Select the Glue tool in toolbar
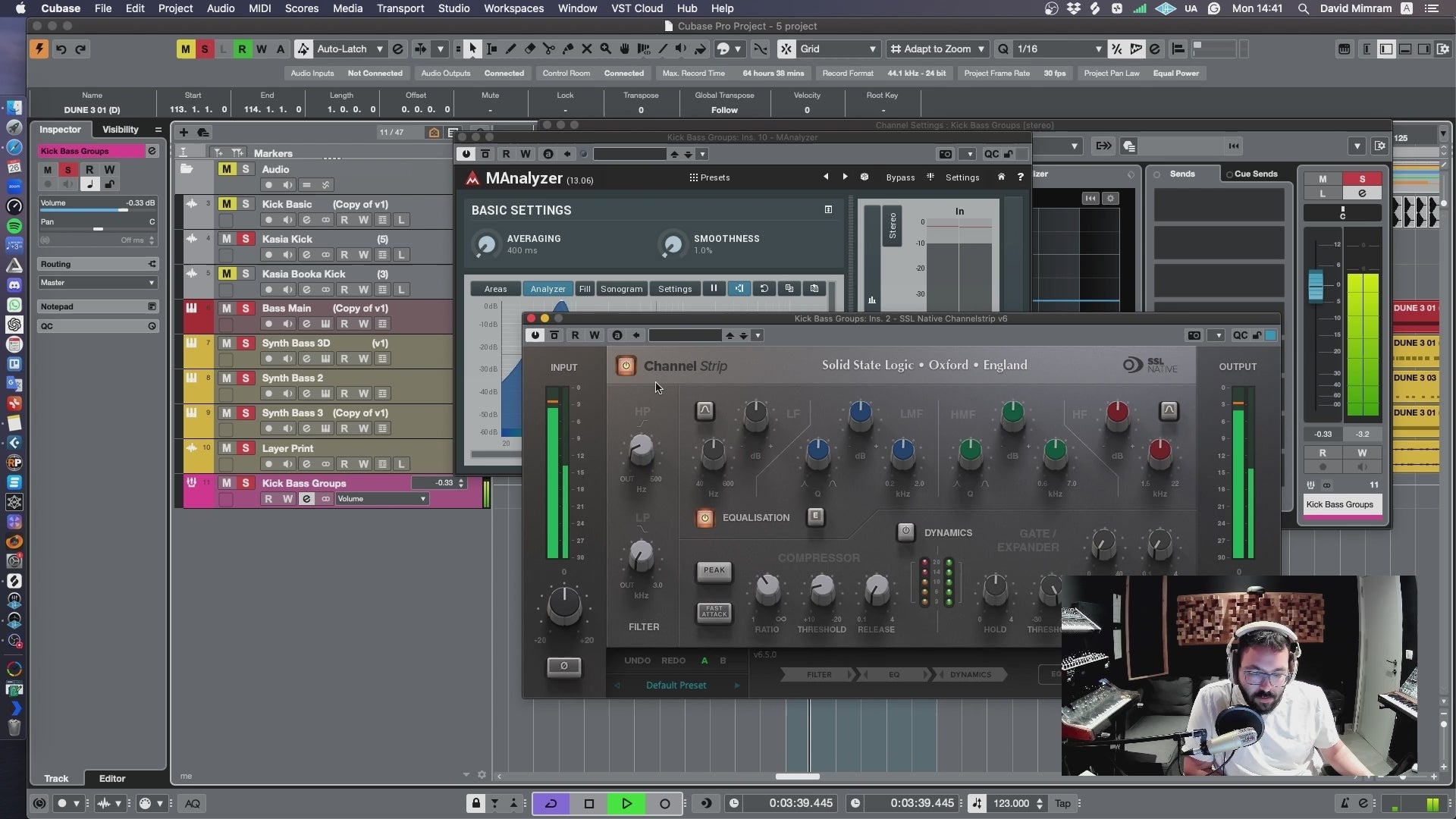The width and height of the screenshot is (1456, 819). point(567,49)
